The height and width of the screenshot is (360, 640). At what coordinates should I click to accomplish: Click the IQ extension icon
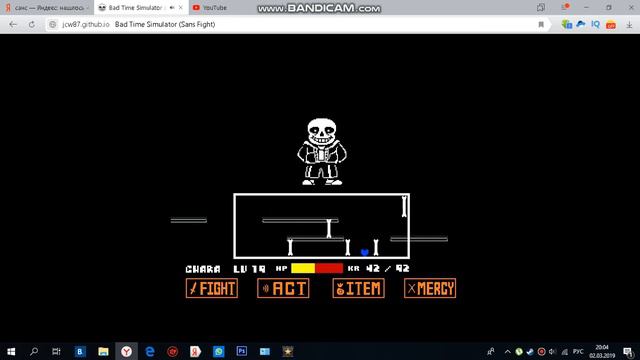pos(596,24)
